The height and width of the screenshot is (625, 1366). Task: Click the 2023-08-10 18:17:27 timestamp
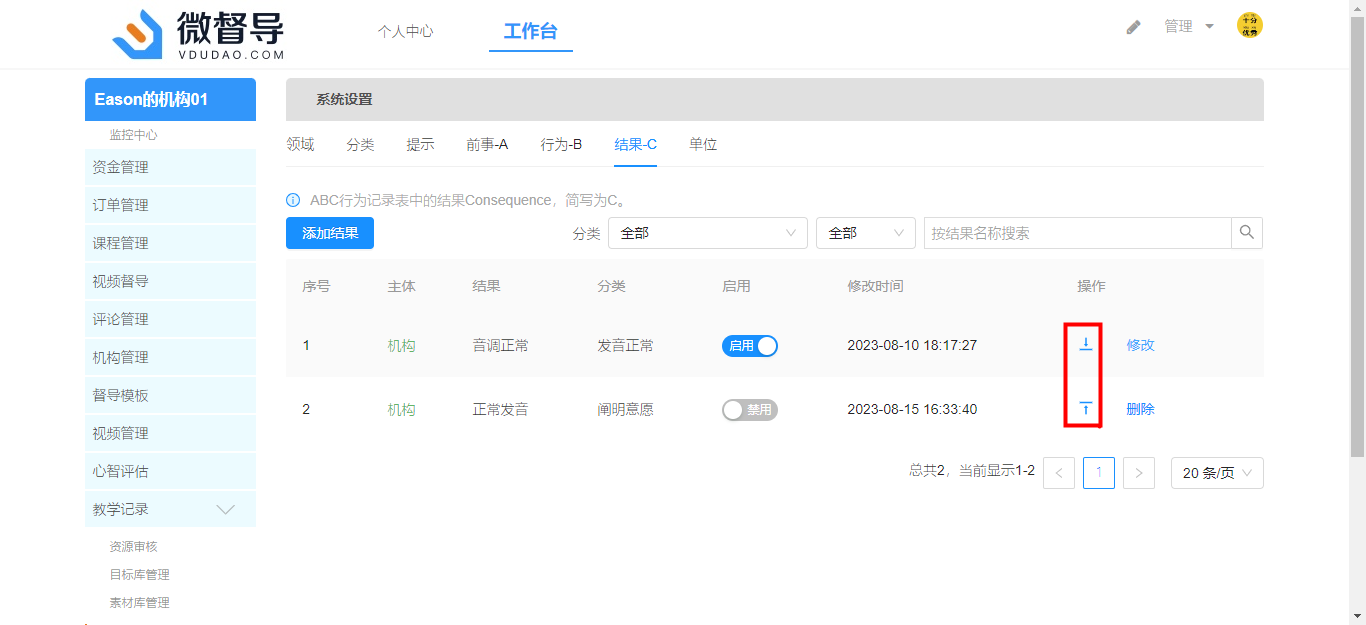912,346
